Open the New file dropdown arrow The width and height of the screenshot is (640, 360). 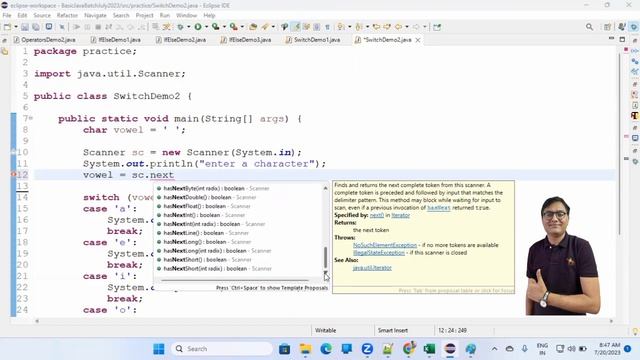point(16,27)
